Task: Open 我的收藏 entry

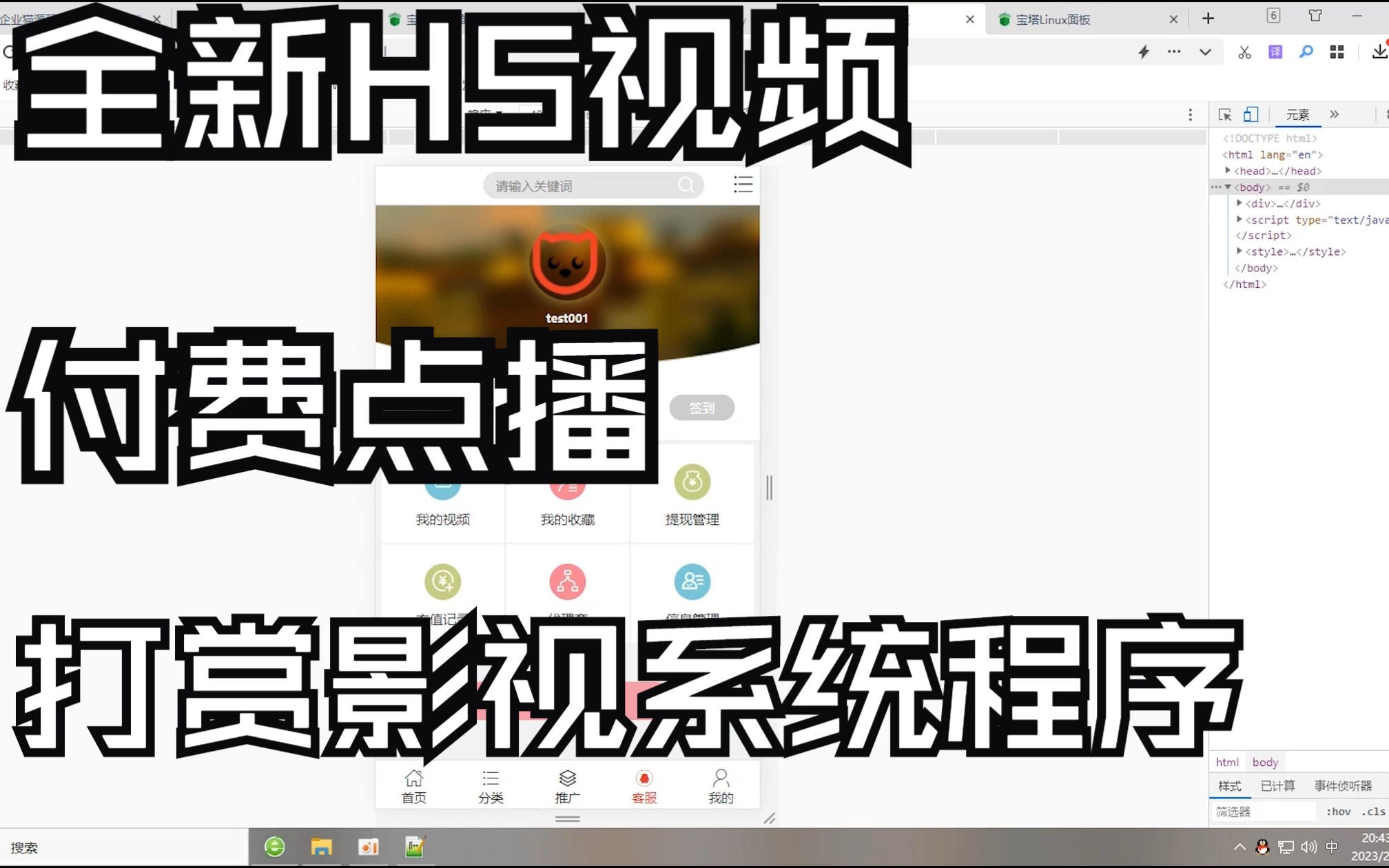Action: click(567, 519)
